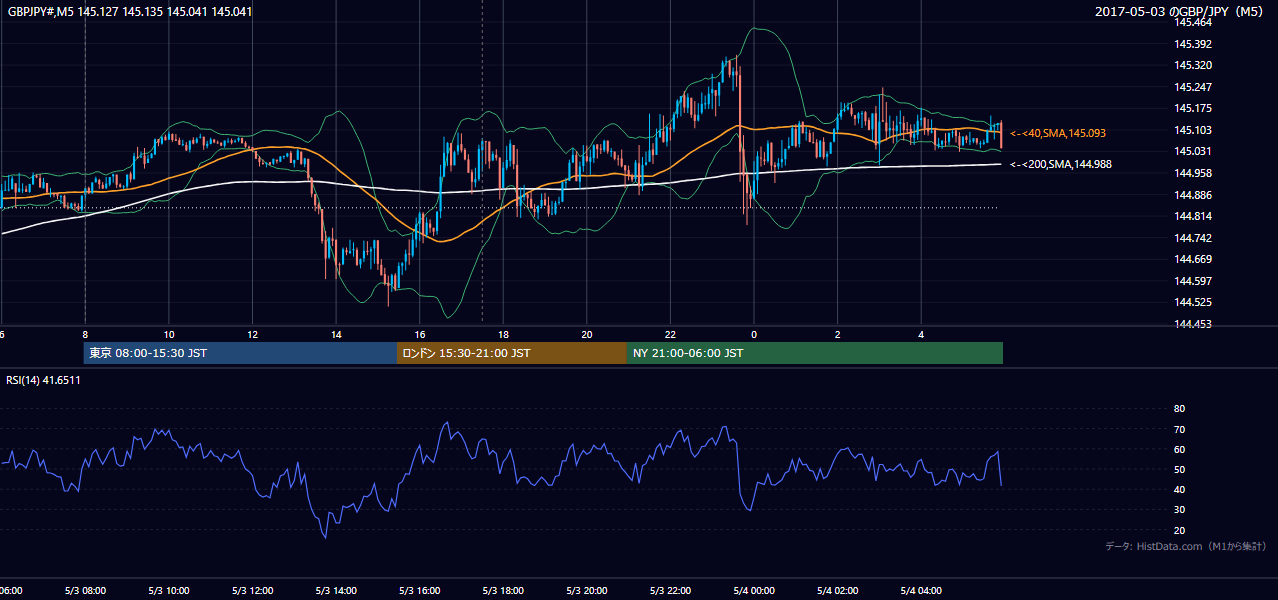Click the 5/3 20:00 time label
The height and width of the screenshot is (600, 1278).
point(587,591)
